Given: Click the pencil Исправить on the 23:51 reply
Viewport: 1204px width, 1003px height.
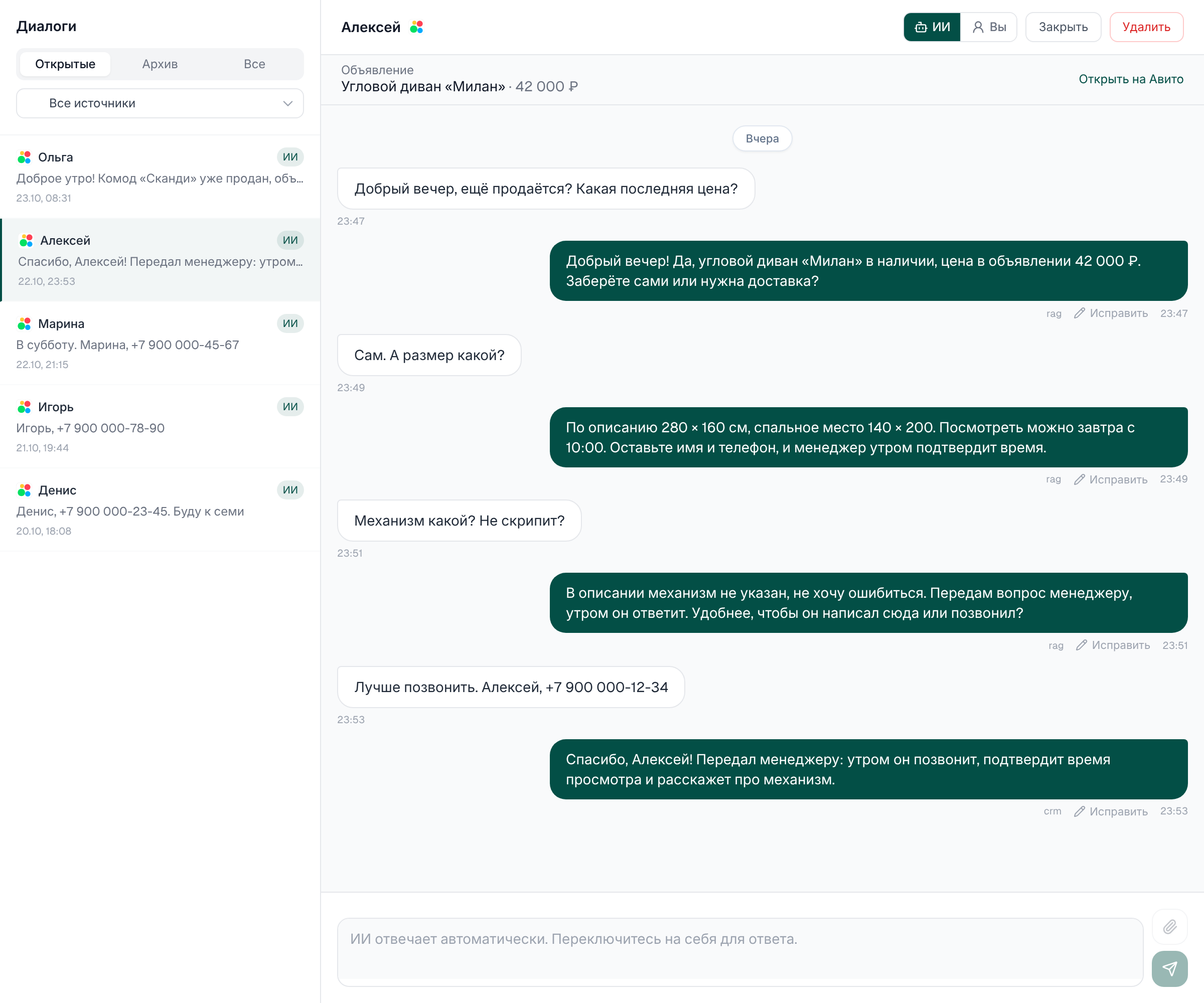Looking at the screenshot, I should [1113, 645].
